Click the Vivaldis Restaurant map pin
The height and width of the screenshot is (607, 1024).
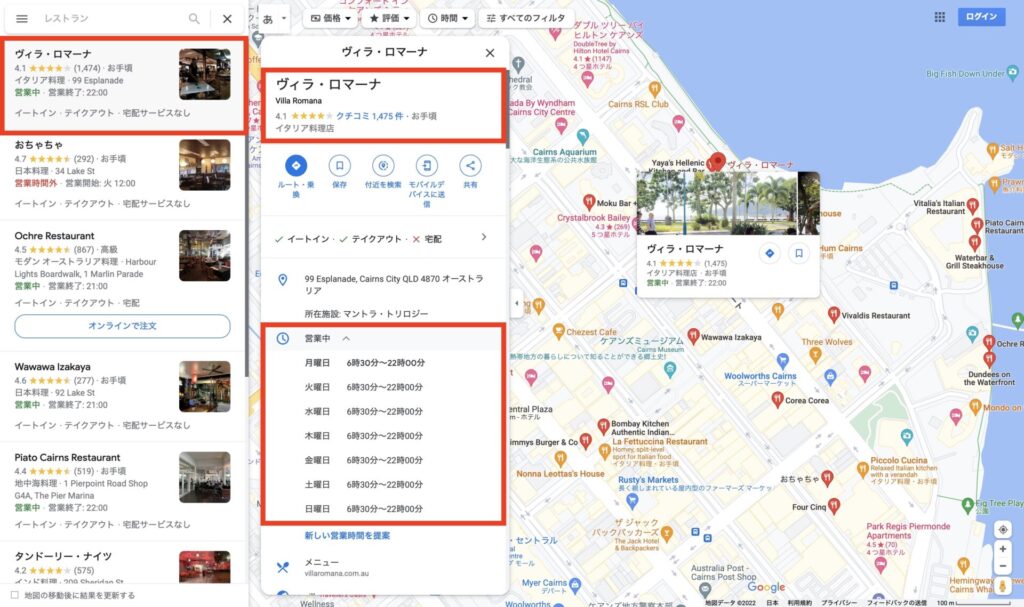(x=833, y=314)
